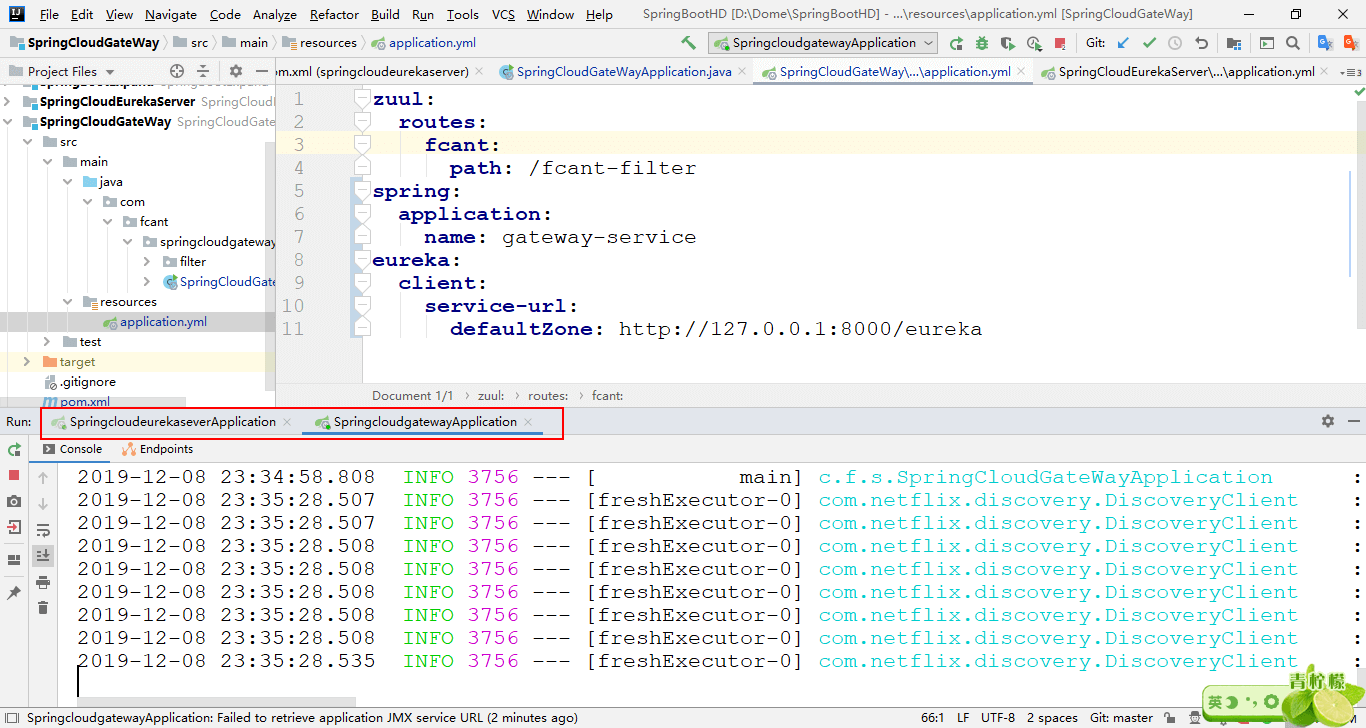Click the red translate plugin icon
1366x728 pixels.
coord(1351,43)
